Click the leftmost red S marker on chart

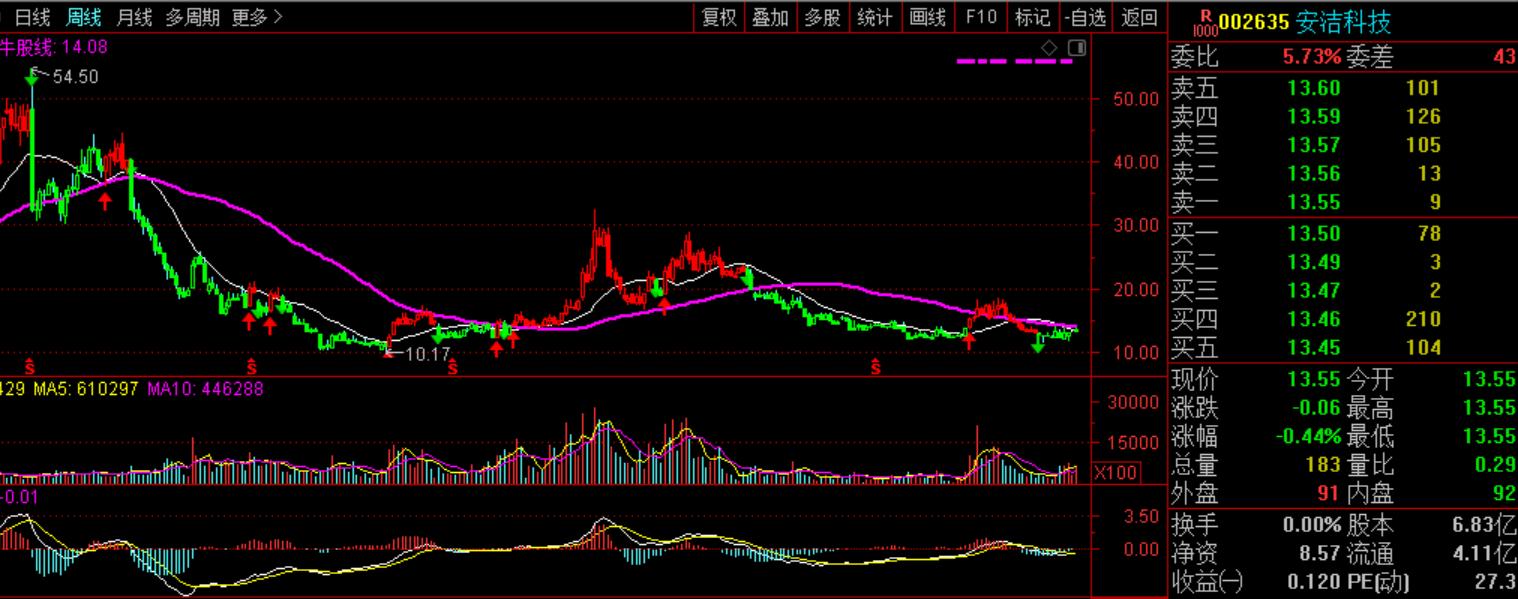[30, 367]
